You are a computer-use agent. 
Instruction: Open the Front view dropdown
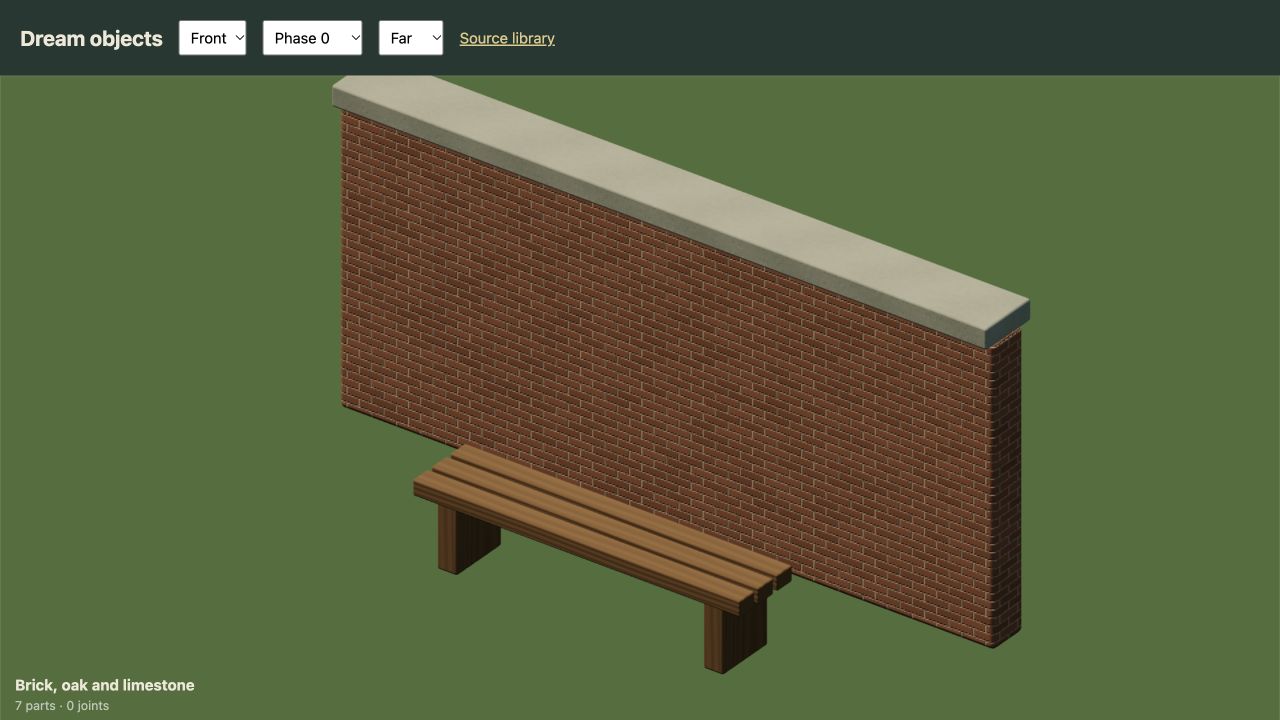coord(212,38)
